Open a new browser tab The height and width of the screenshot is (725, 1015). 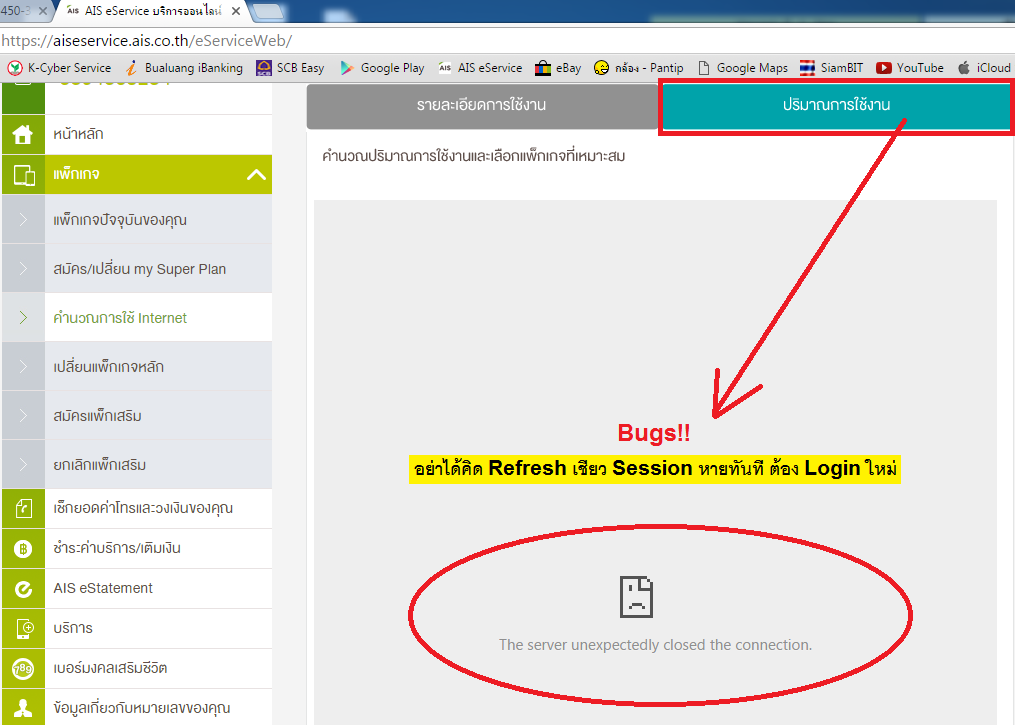[x=267, y=11]
